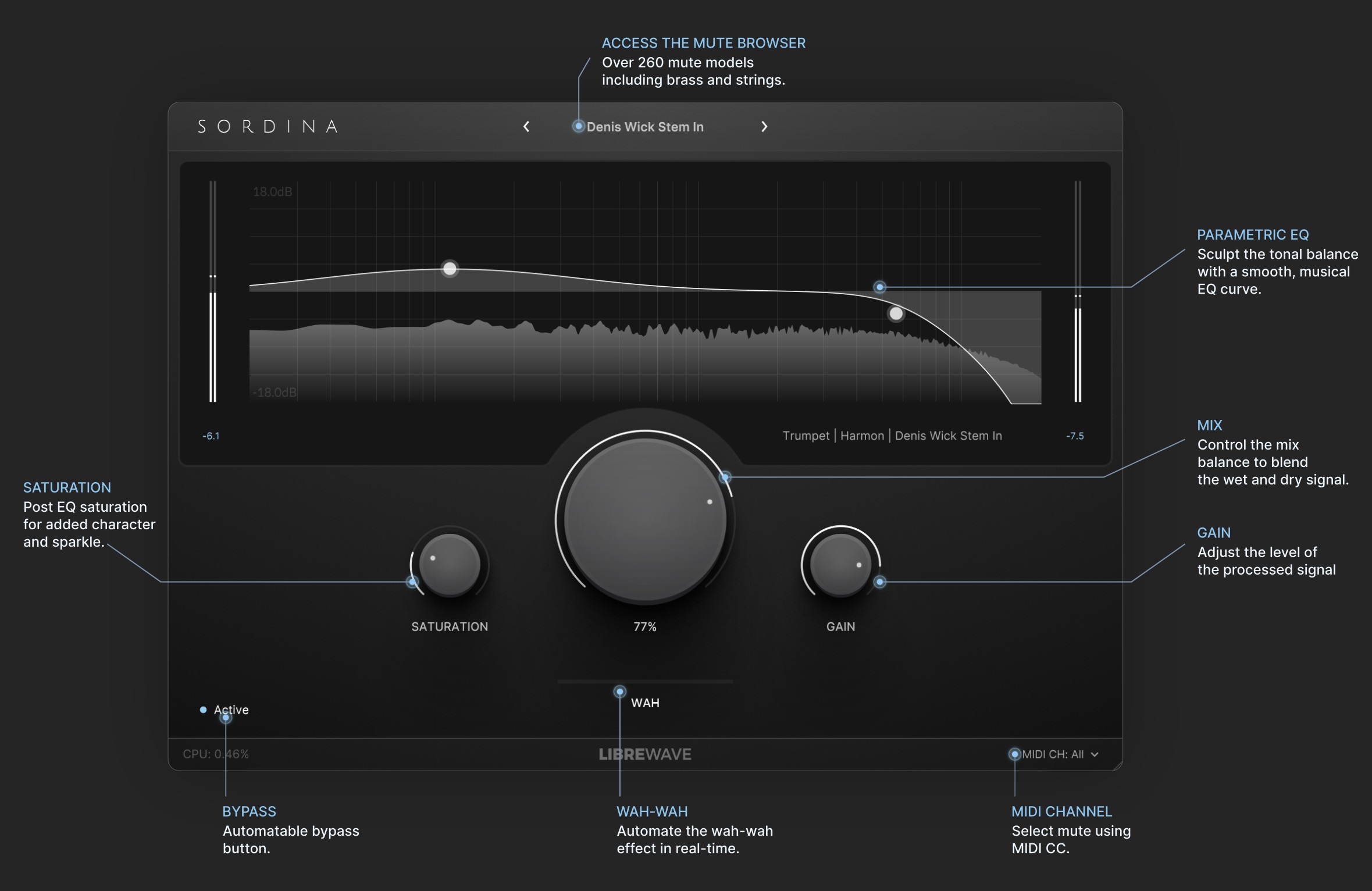Click the SORDINA logo title
Image resolution: width=1372 pixels, height=891 pixels.
pyautogui.click(x=268, y=126)
